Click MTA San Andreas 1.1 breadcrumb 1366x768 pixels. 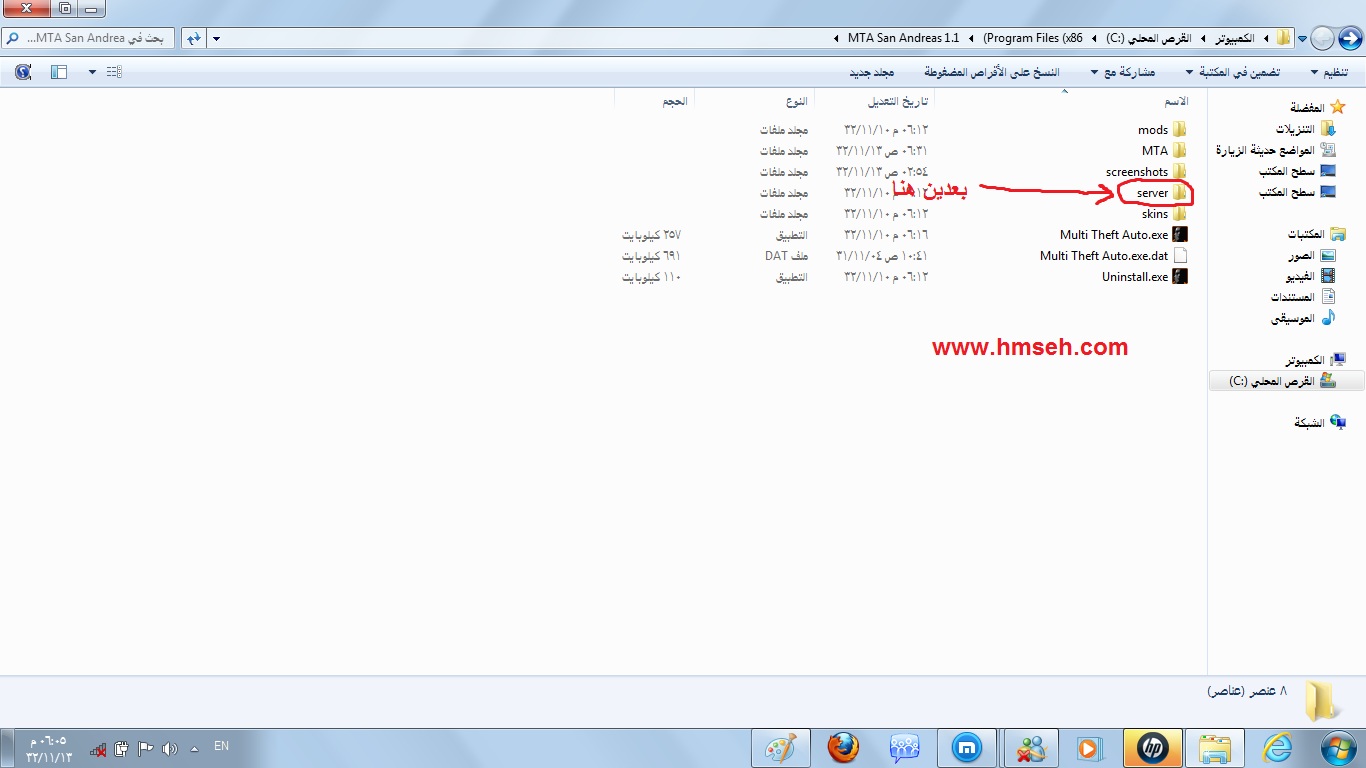tap(903, 38)
